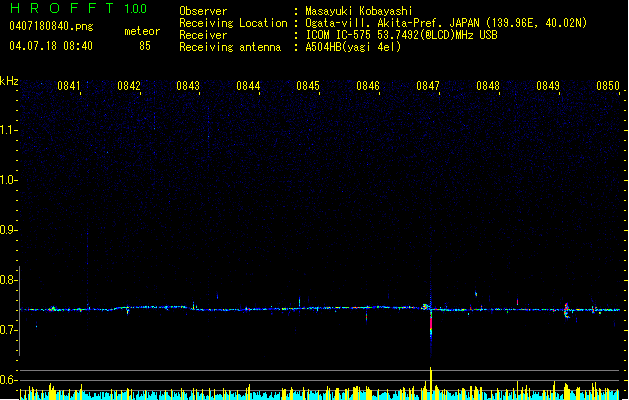
Task: Click the meteor count value 85
Action: click(x=145, y=46)
